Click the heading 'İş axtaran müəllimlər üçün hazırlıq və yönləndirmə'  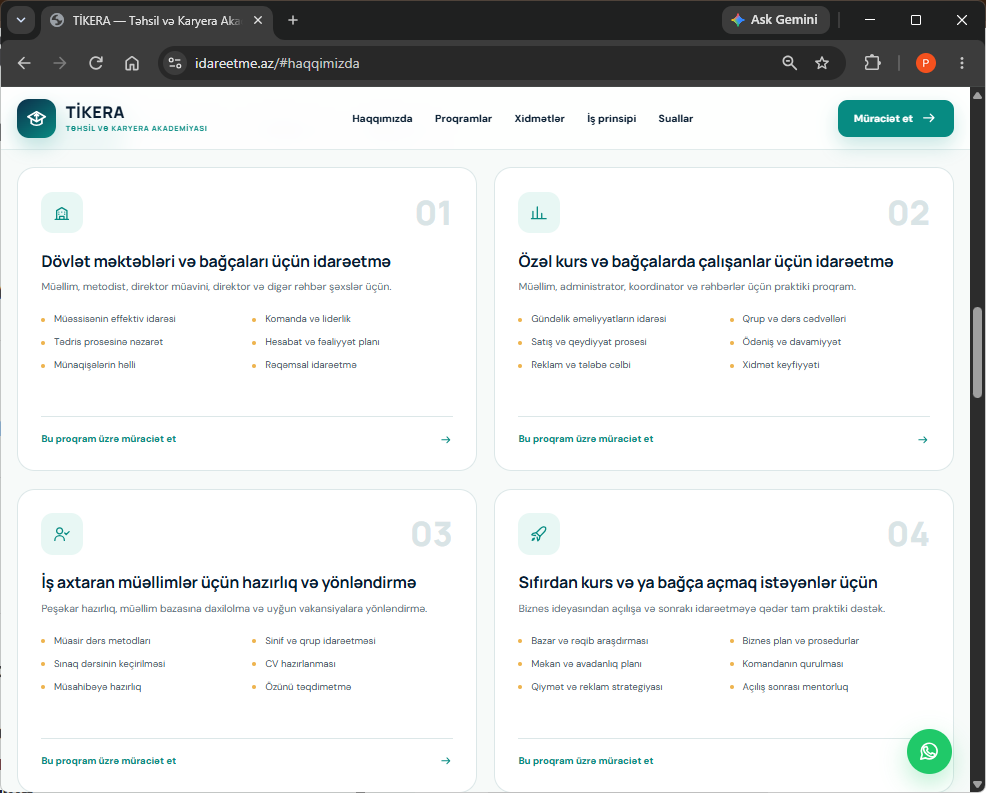click(x=229, y=583)
